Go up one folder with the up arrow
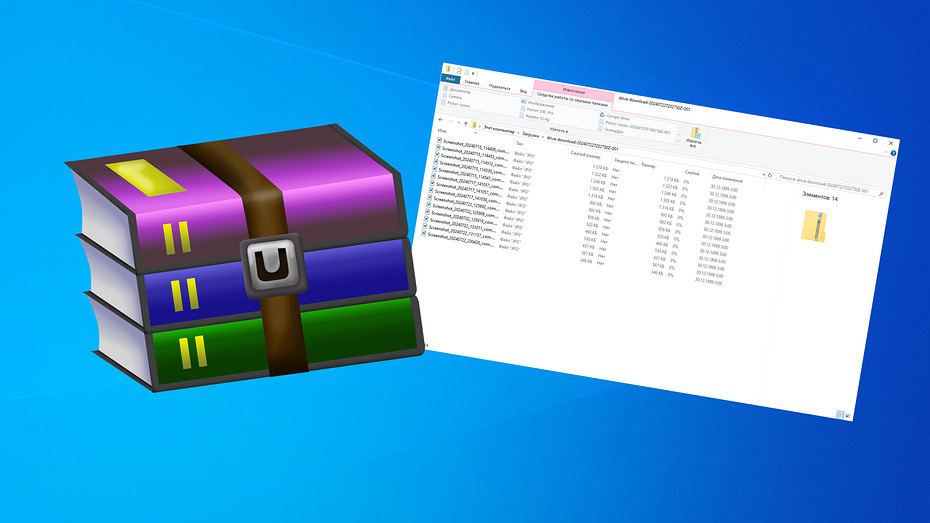This screenshot has width=930, height=523. (x=466, y=124)
